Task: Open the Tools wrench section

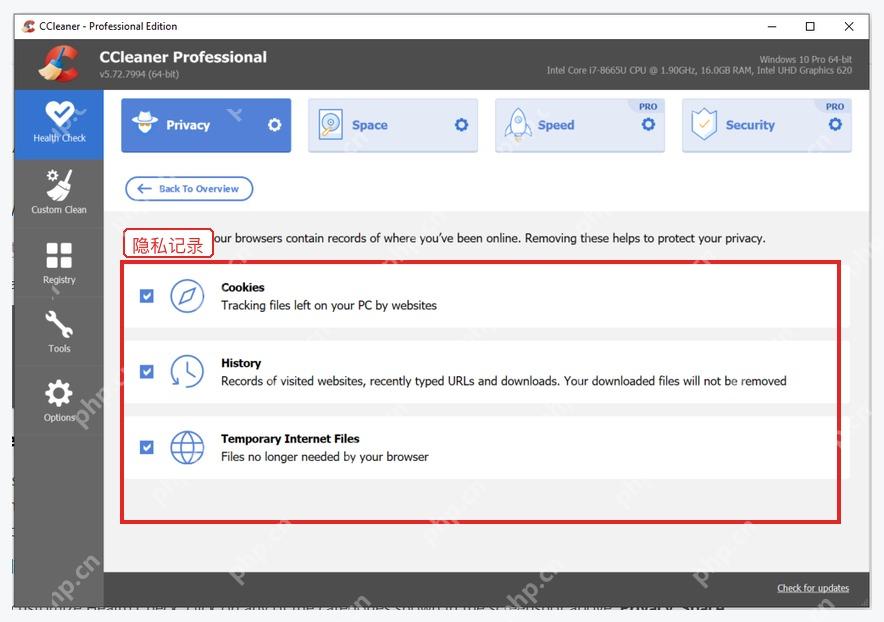Action: coord(59,332)
